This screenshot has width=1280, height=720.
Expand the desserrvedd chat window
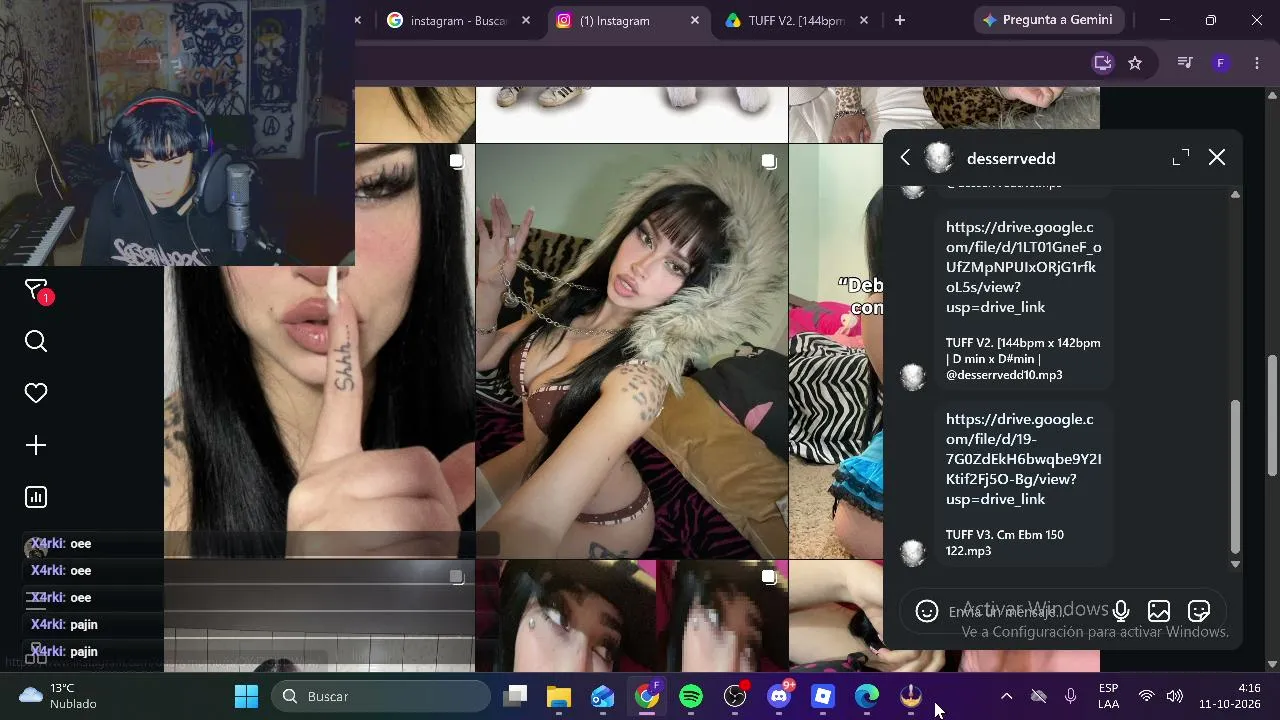coord(1181,158)
